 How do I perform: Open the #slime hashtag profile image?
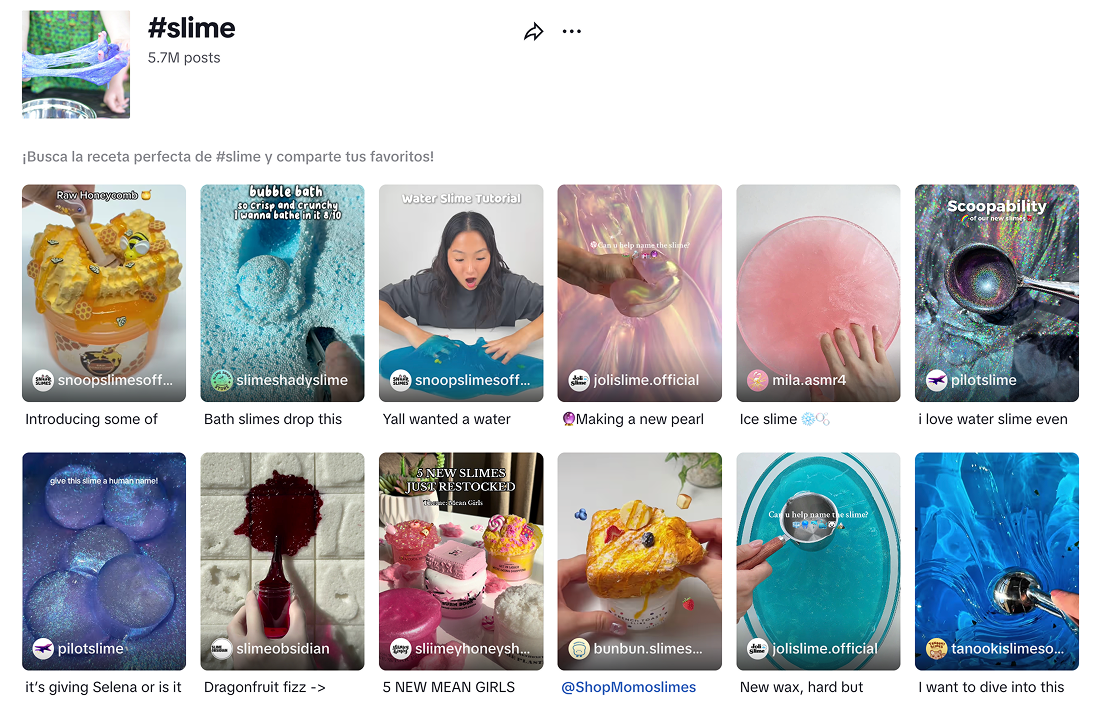[76, 64]
